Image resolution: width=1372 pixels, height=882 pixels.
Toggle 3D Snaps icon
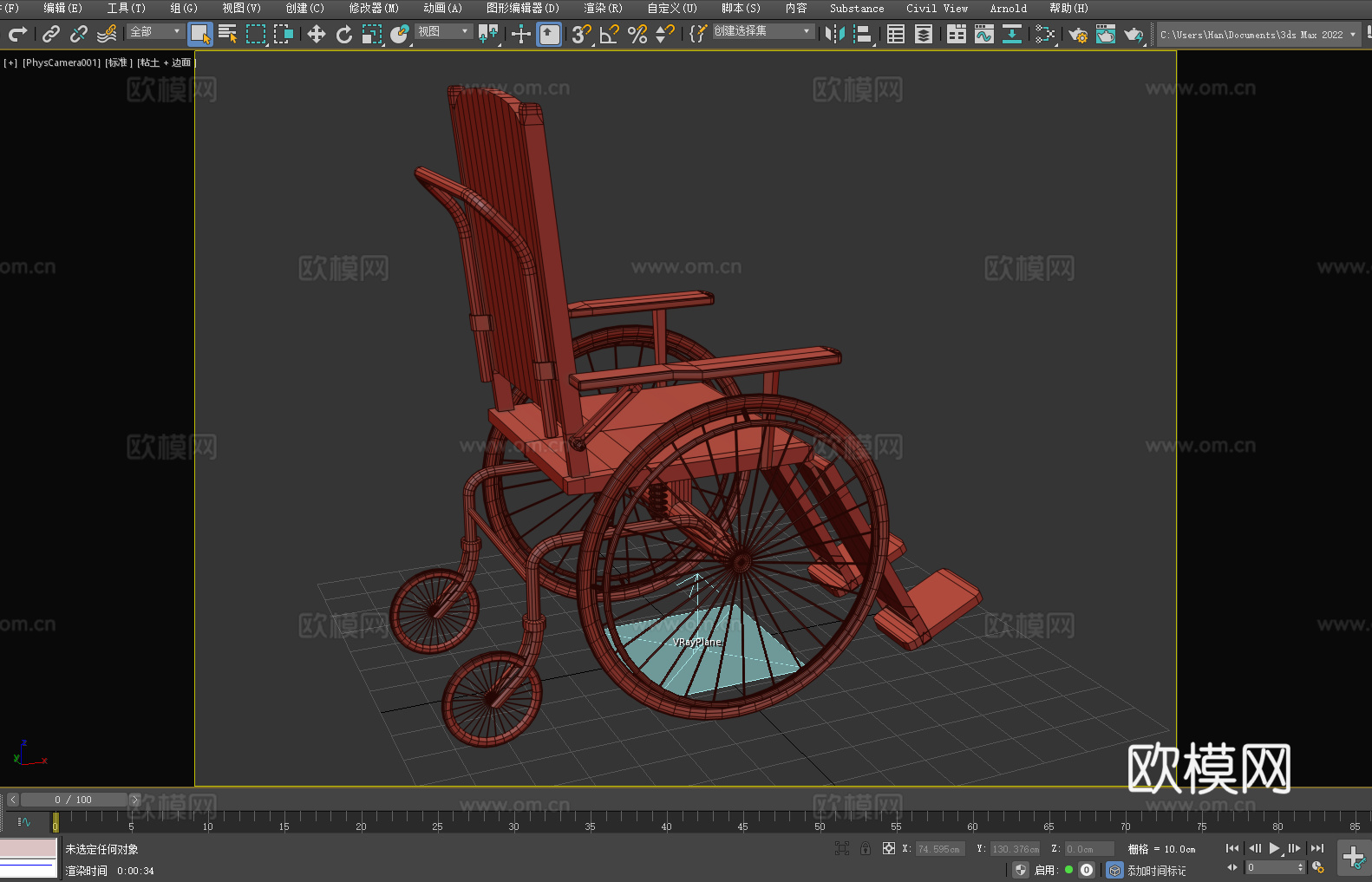[582, 34]
